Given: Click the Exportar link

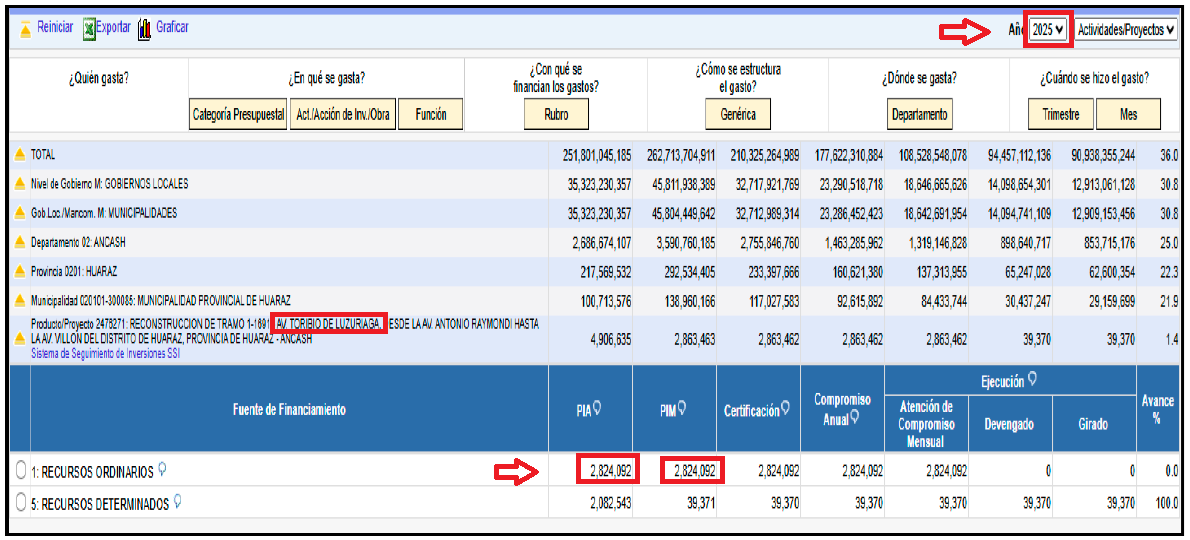Looking at the screenshot, I should tap(113, 27).
